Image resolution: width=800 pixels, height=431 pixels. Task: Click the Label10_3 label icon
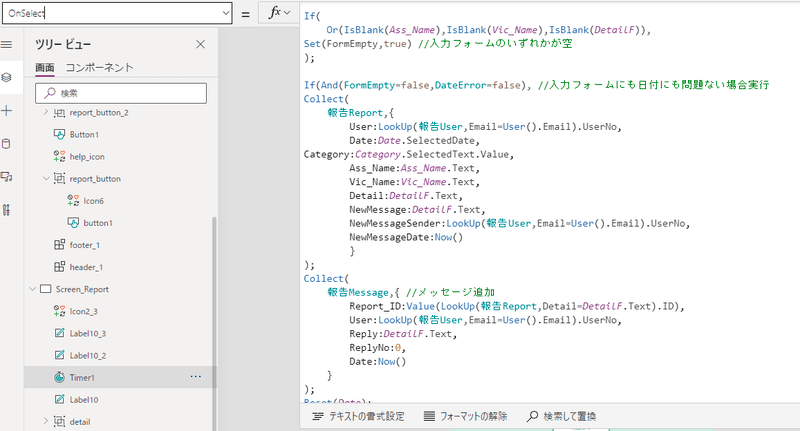pos(59,333)
